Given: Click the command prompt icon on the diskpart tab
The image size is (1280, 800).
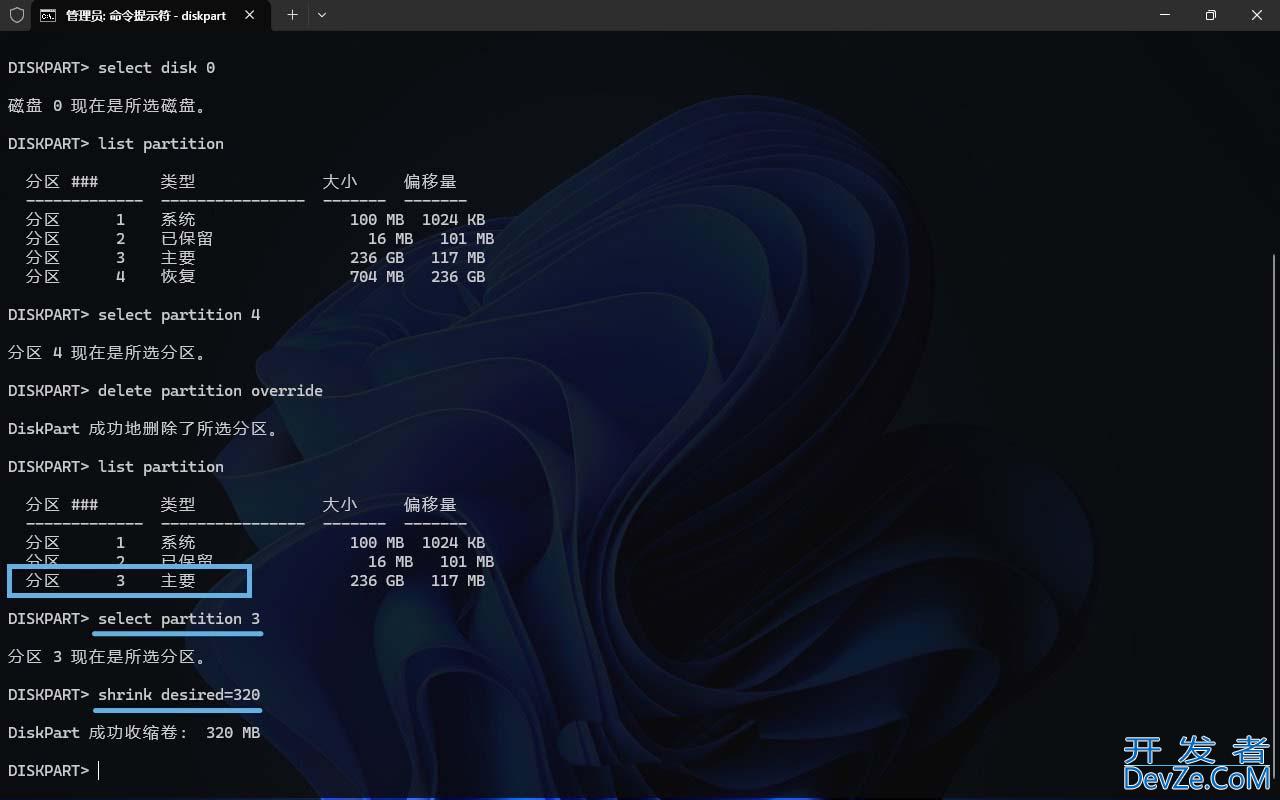Looking at the screenshot, I should [x=48, y=15].
